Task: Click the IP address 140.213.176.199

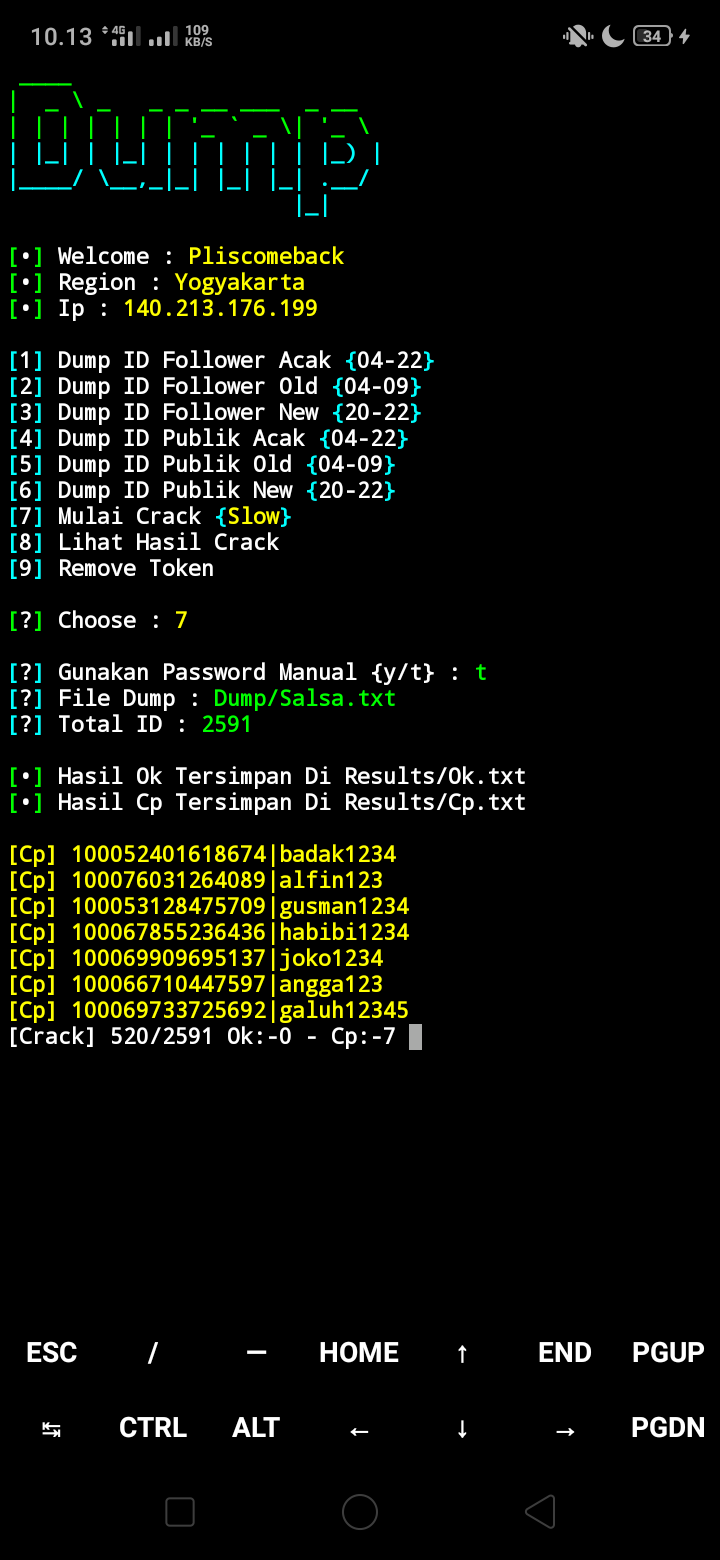Action: click(x=219, y=308)
